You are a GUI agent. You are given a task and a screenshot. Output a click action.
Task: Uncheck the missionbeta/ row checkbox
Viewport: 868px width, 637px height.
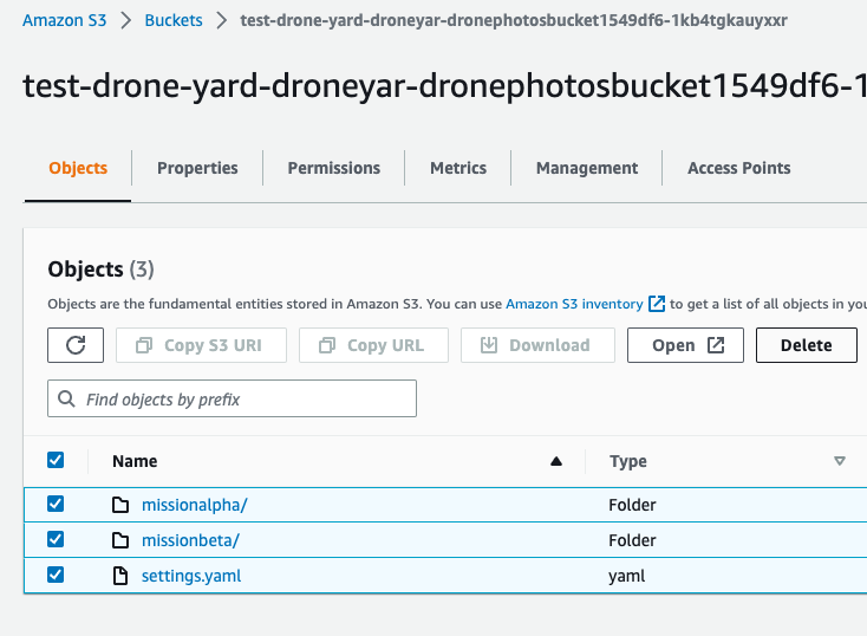(55, 539)
